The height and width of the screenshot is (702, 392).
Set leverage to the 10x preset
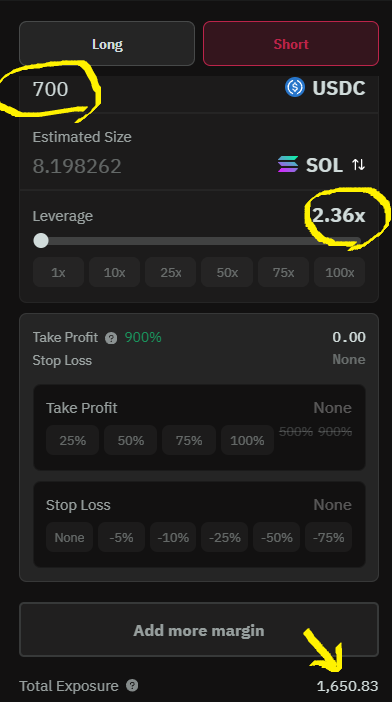(x=115, y=272)
